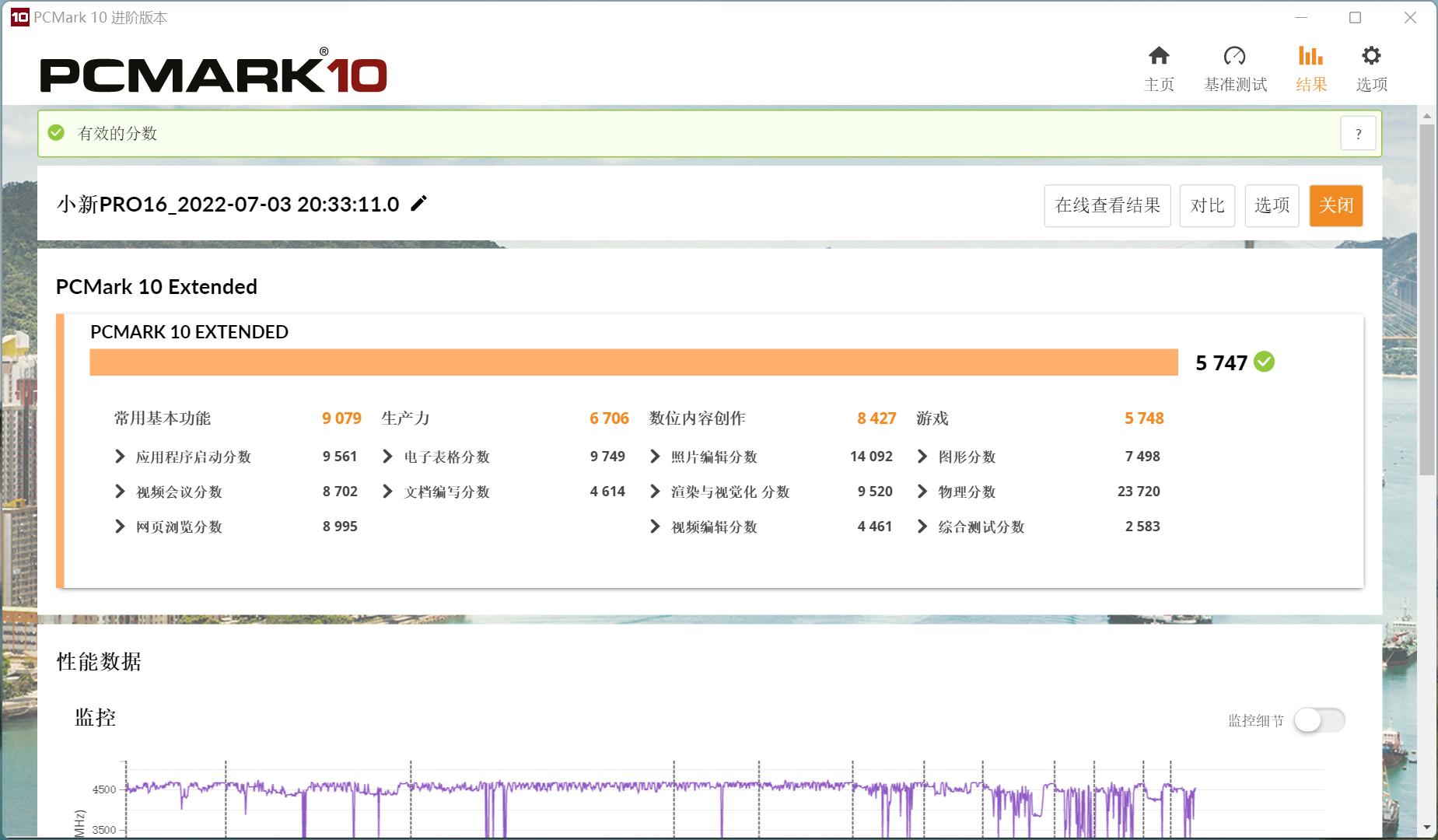Click the green check beside 有效的分数

coord(56,133)
